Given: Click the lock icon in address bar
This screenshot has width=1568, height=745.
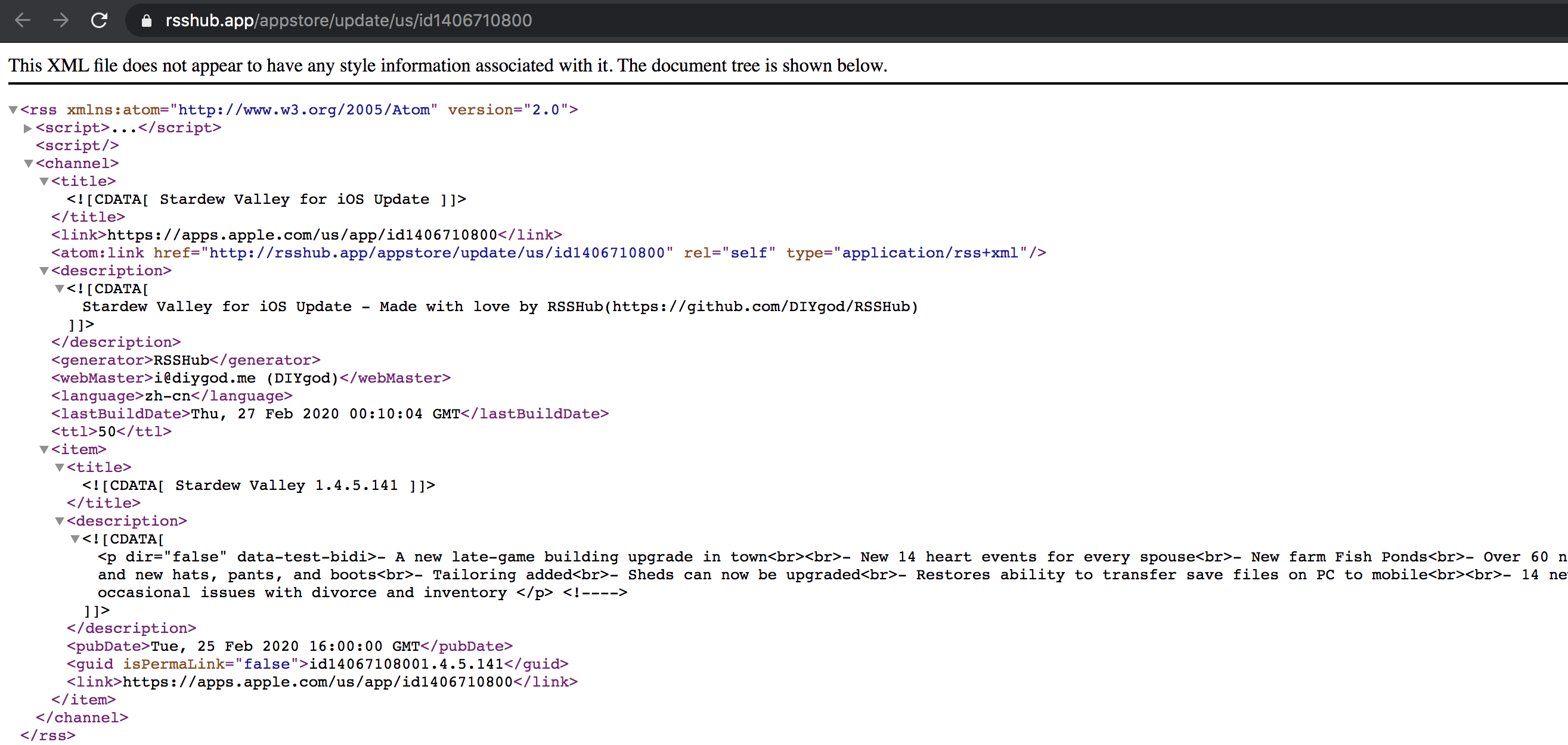Looking at the screenshot, I should coord(146,21).
